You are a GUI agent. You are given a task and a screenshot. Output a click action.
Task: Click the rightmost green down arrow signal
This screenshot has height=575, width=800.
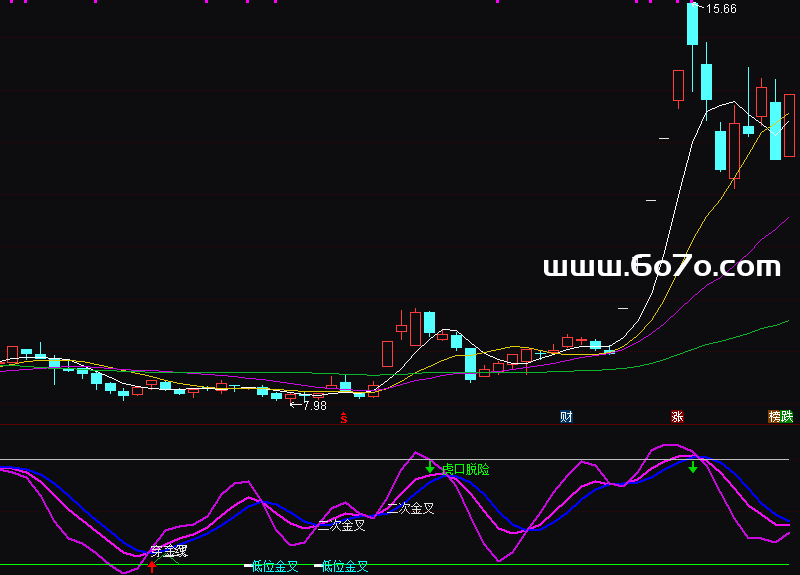coord(692,466)
